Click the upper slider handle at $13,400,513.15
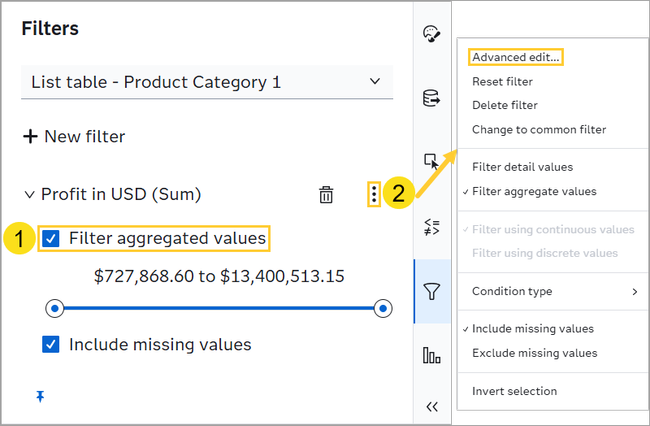Image resolution: width=650 pixels, height=426 pixels. 383,308
